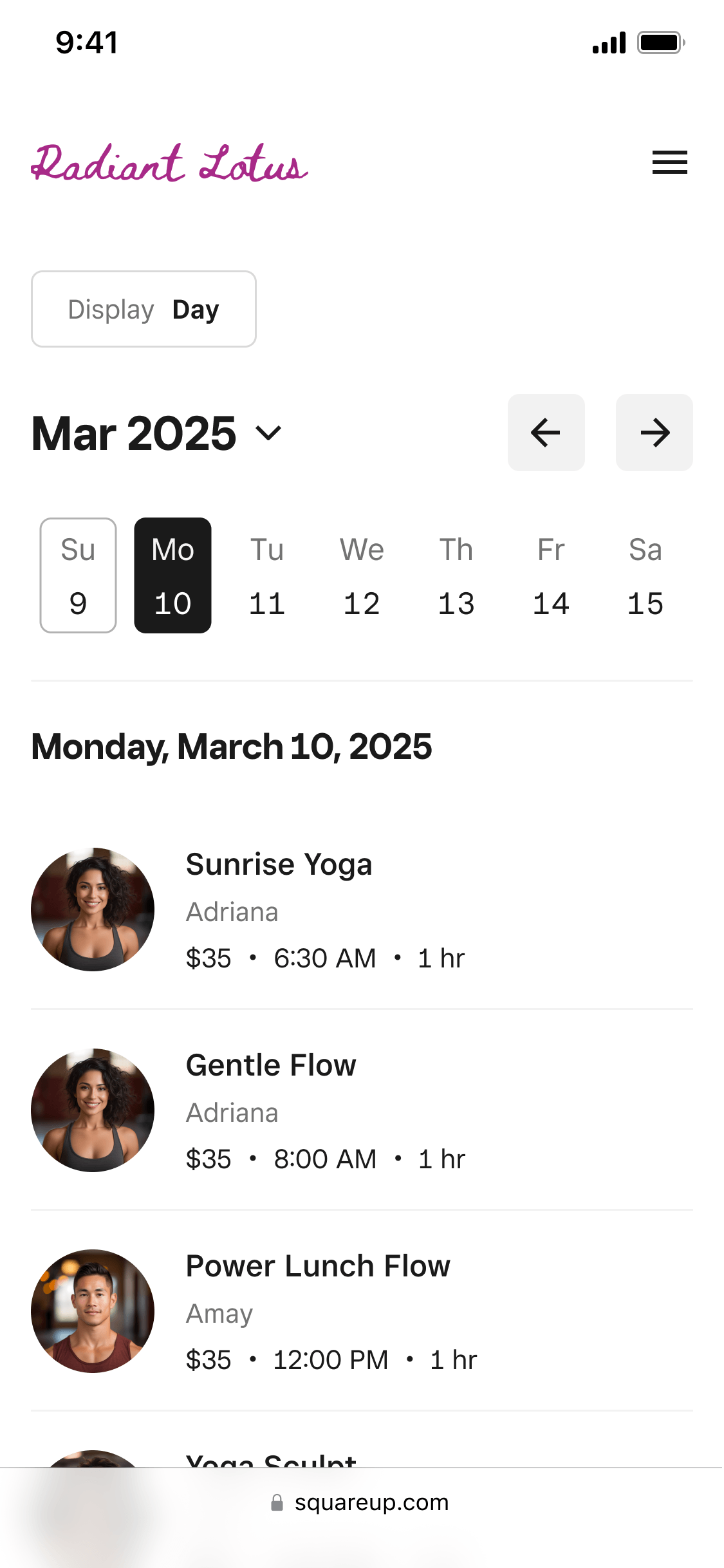Tap the lock icon beside squareup.com
Screen dimensions: 724x1568
point(277,1502)
